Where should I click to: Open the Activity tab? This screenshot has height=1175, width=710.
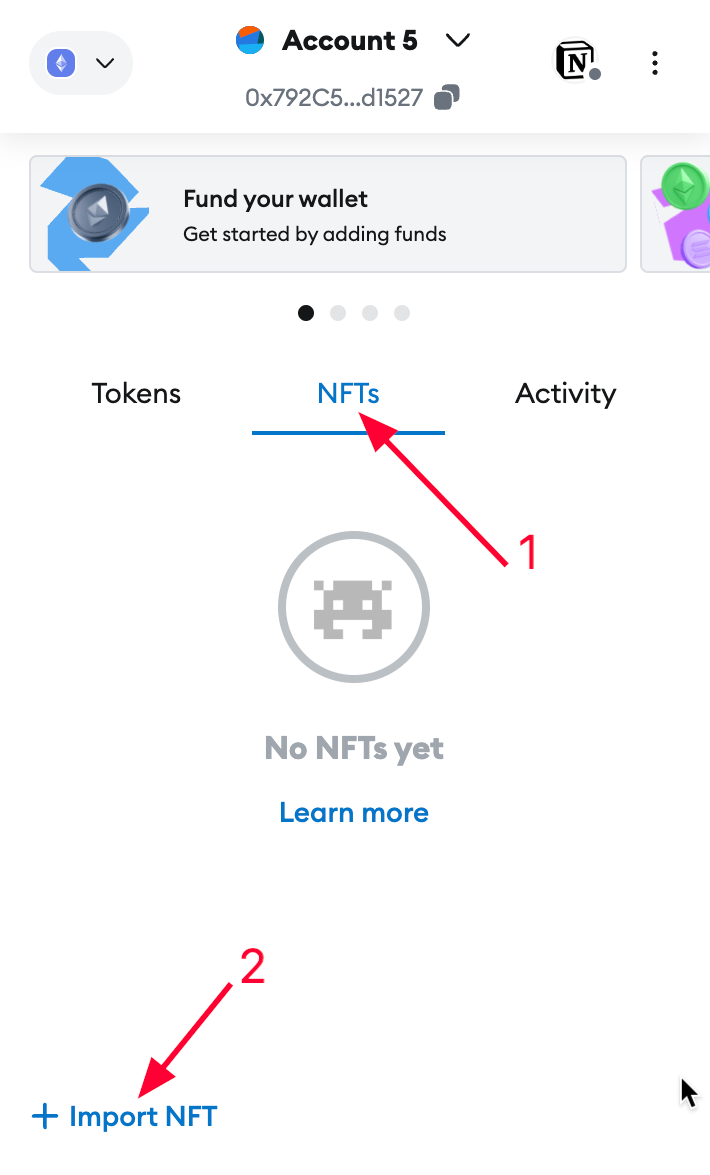pos(565,394)
